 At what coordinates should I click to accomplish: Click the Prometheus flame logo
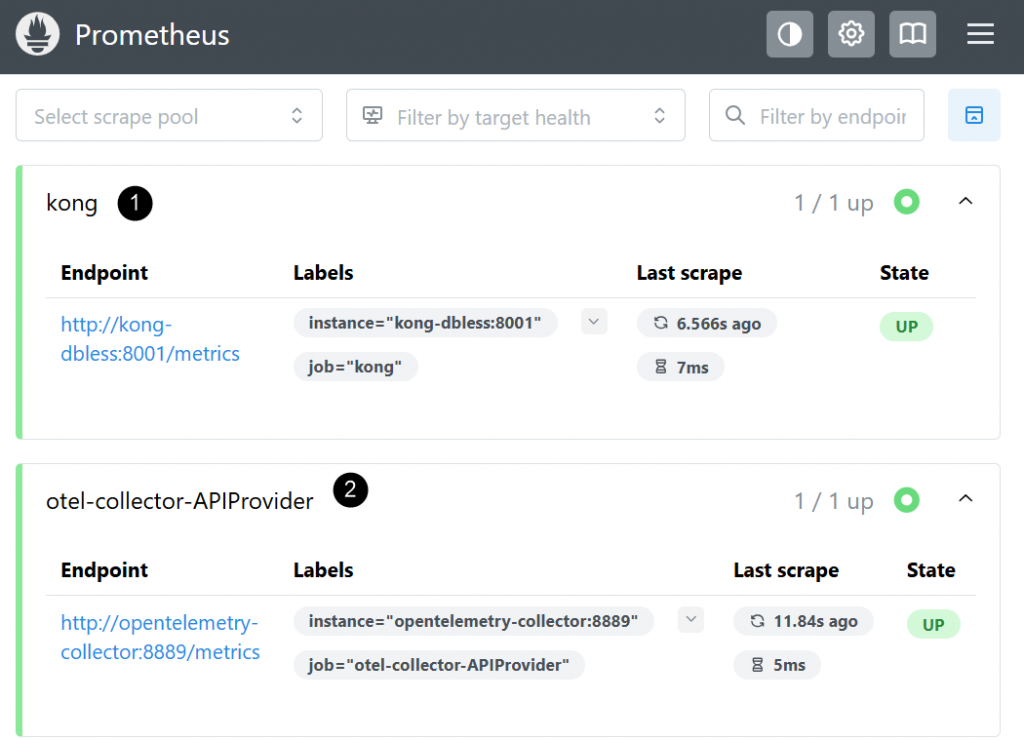[36, 35]
